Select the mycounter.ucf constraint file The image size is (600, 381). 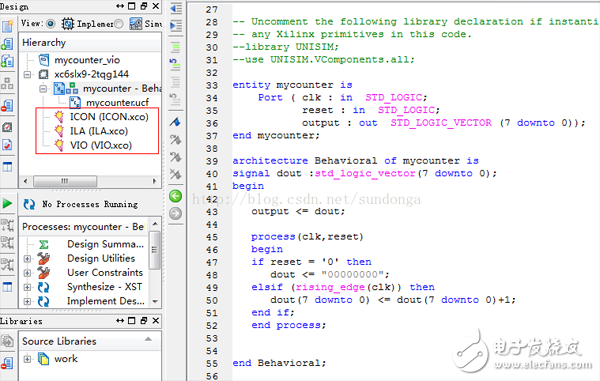tap(117, 103)
